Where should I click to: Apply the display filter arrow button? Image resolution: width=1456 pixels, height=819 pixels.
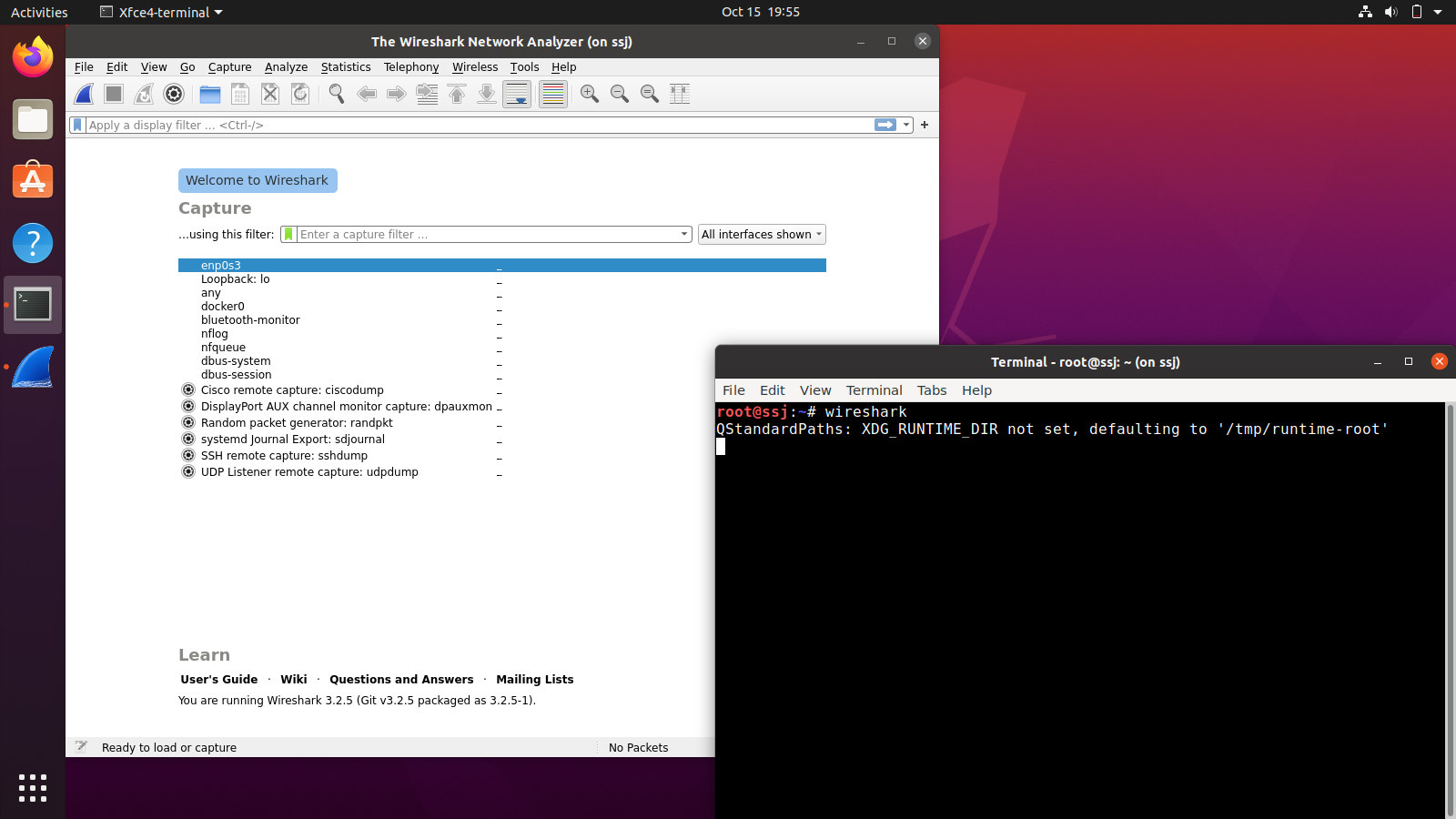pos(885,125)
